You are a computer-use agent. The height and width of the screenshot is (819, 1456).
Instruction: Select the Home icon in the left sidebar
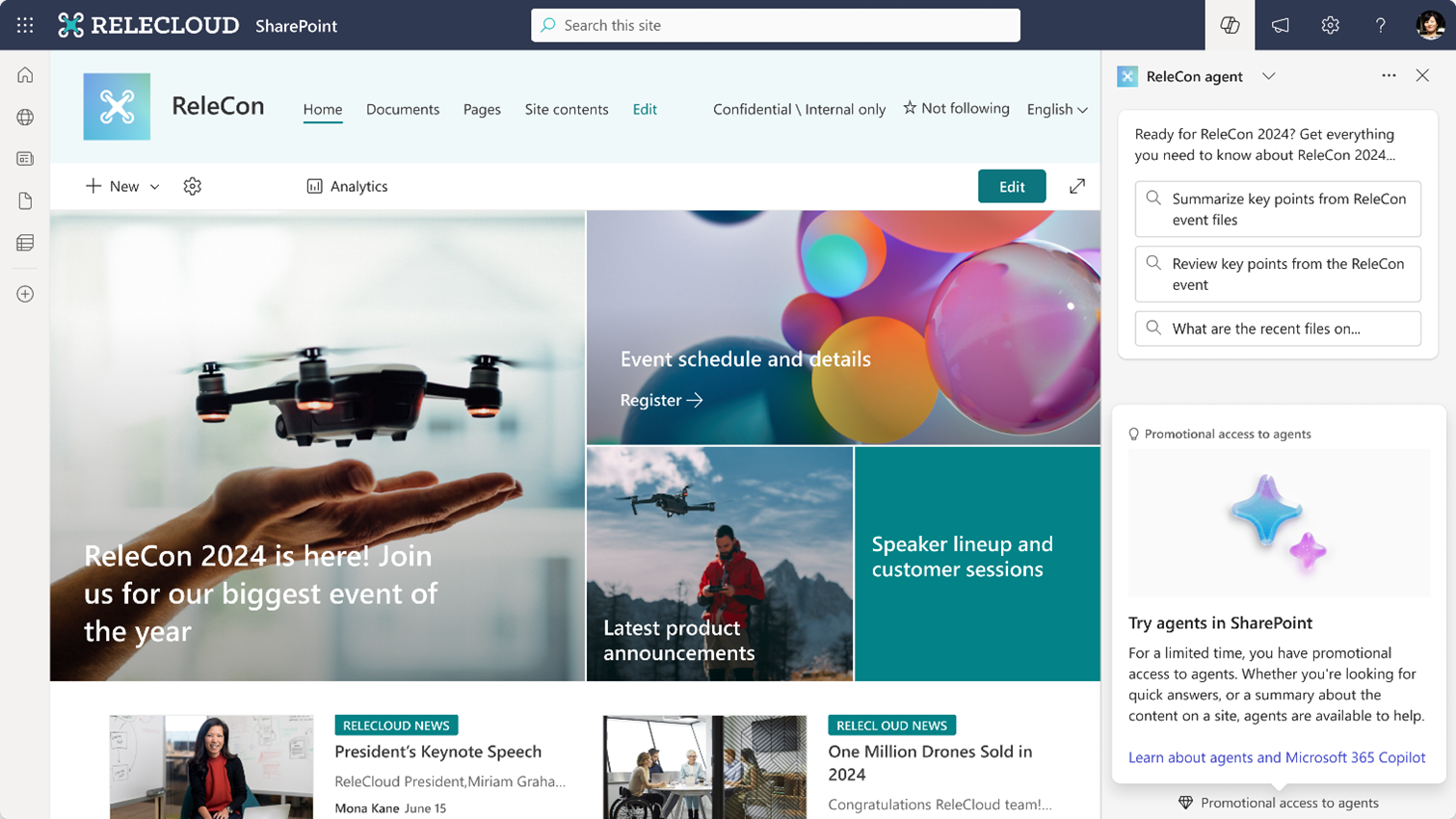(x=23, y=74)
